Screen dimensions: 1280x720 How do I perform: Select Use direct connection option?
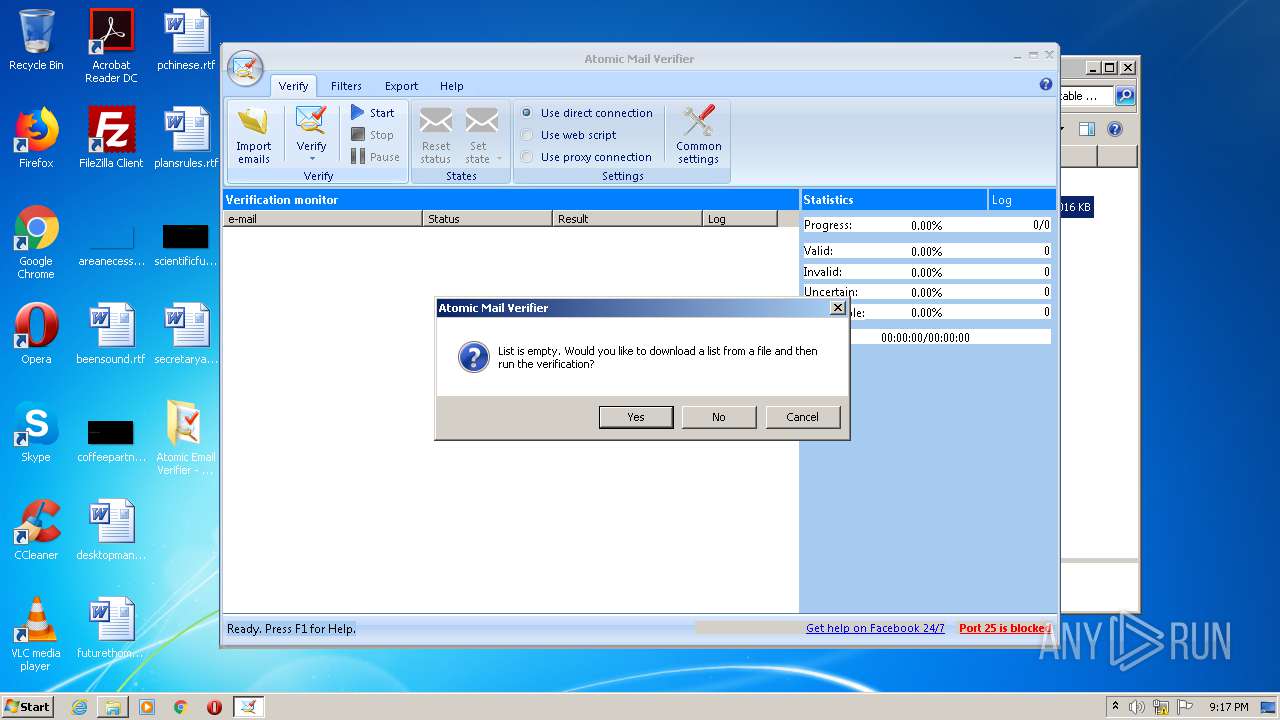pos(587,113)
